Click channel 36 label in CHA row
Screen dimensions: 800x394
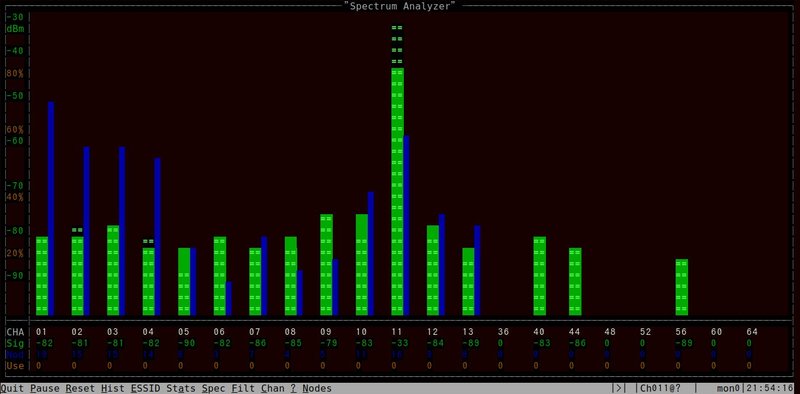(504, 332)
